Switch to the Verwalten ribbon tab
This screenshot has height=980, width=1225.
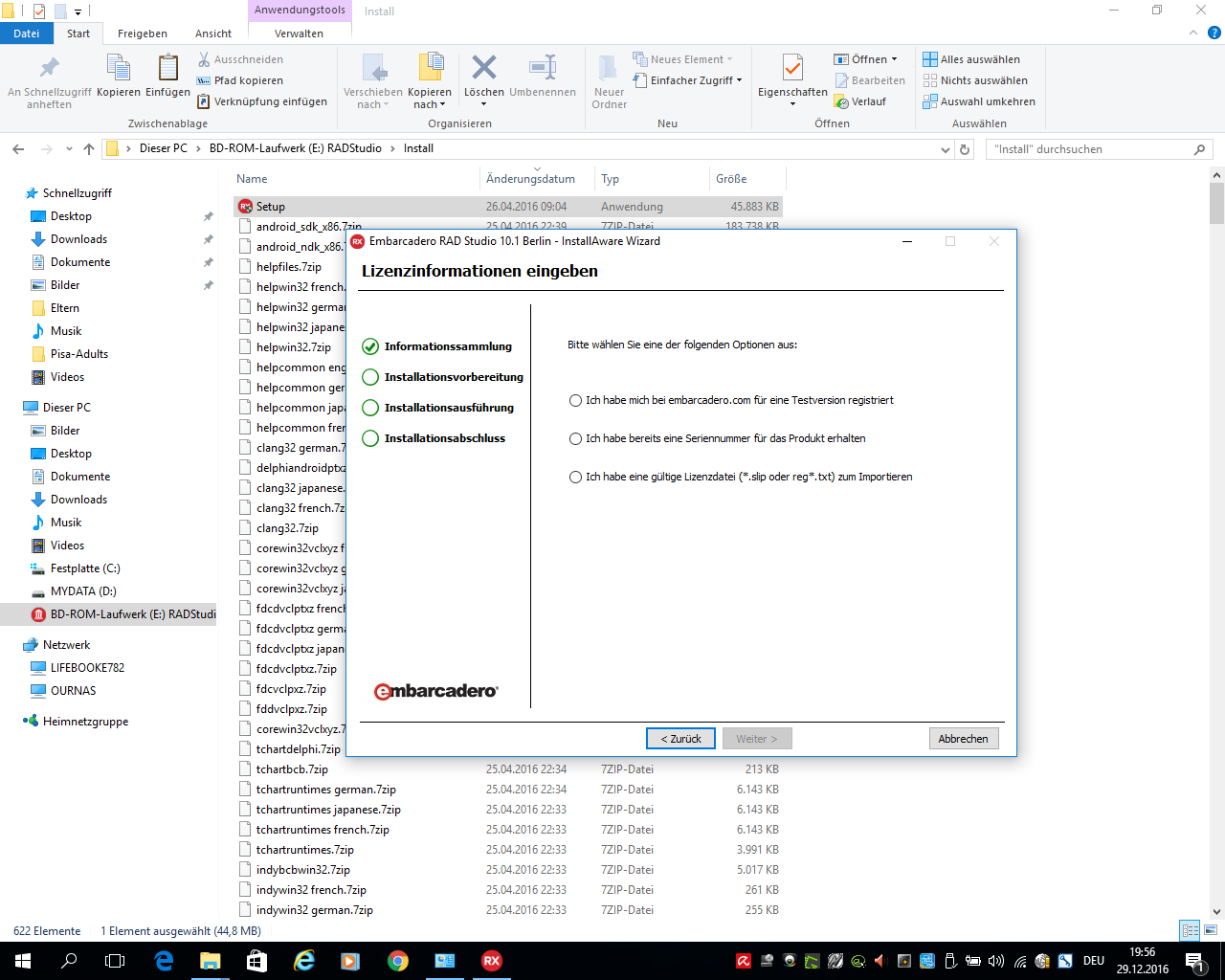[300, 33]
